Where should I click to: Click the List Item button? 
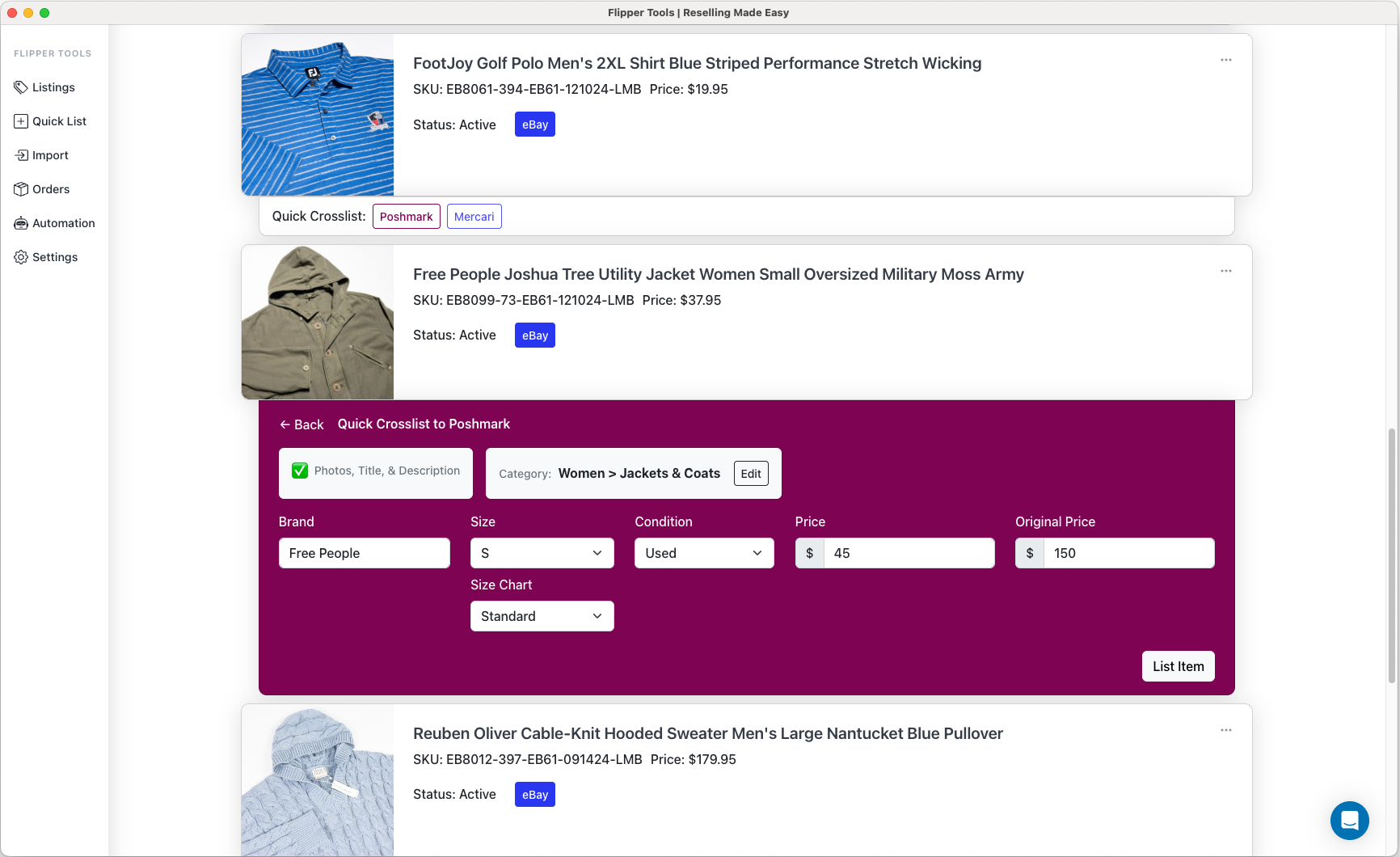1179,666
